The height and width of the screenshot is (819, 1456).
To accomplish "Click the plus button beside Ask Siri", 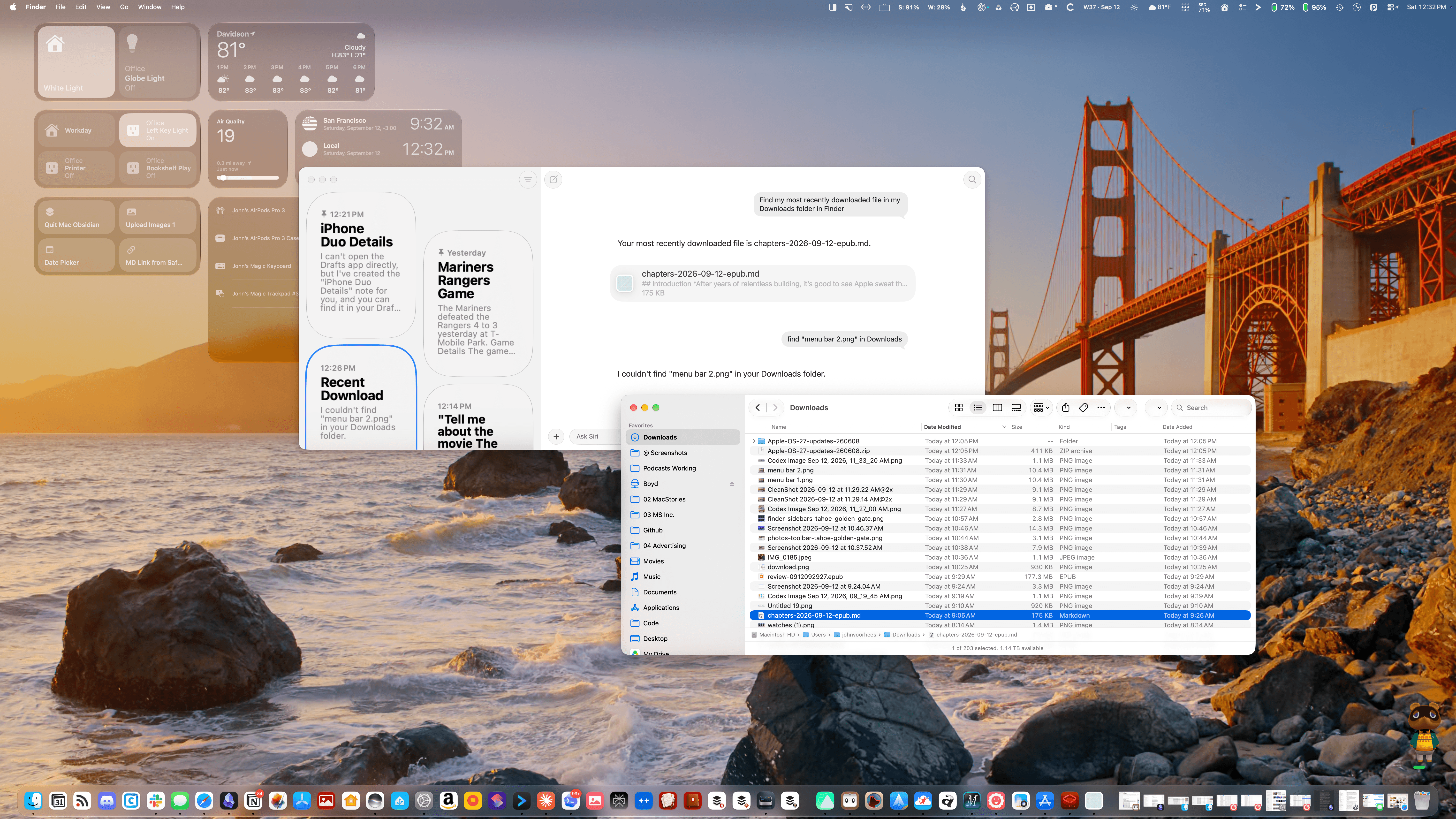I will [x=556, y=436].
